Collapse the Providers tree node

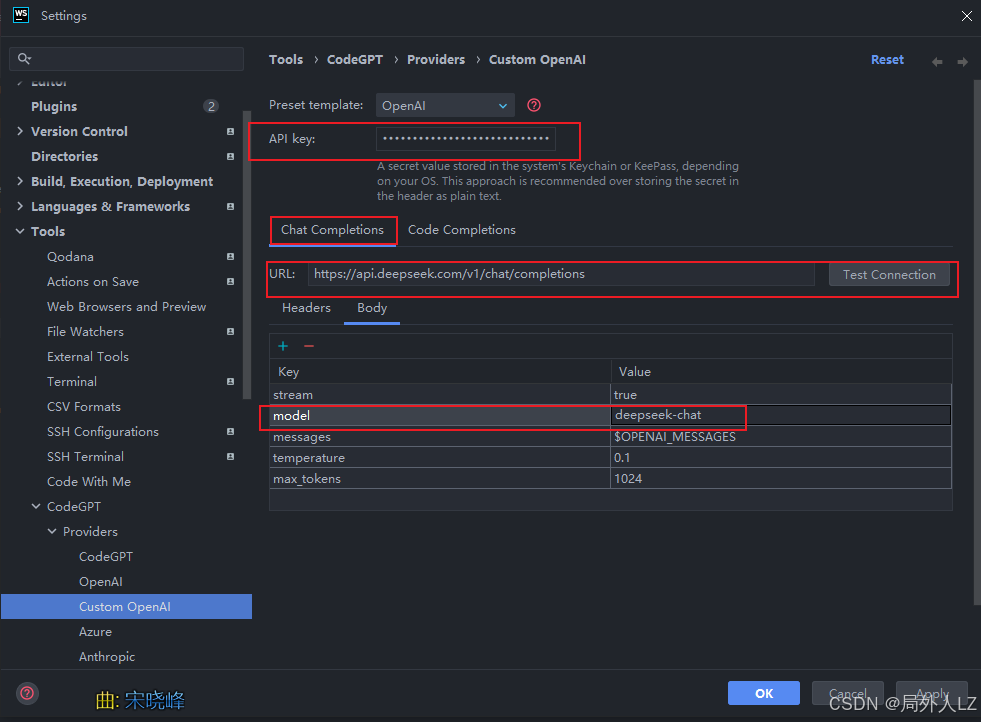[52, 531]
